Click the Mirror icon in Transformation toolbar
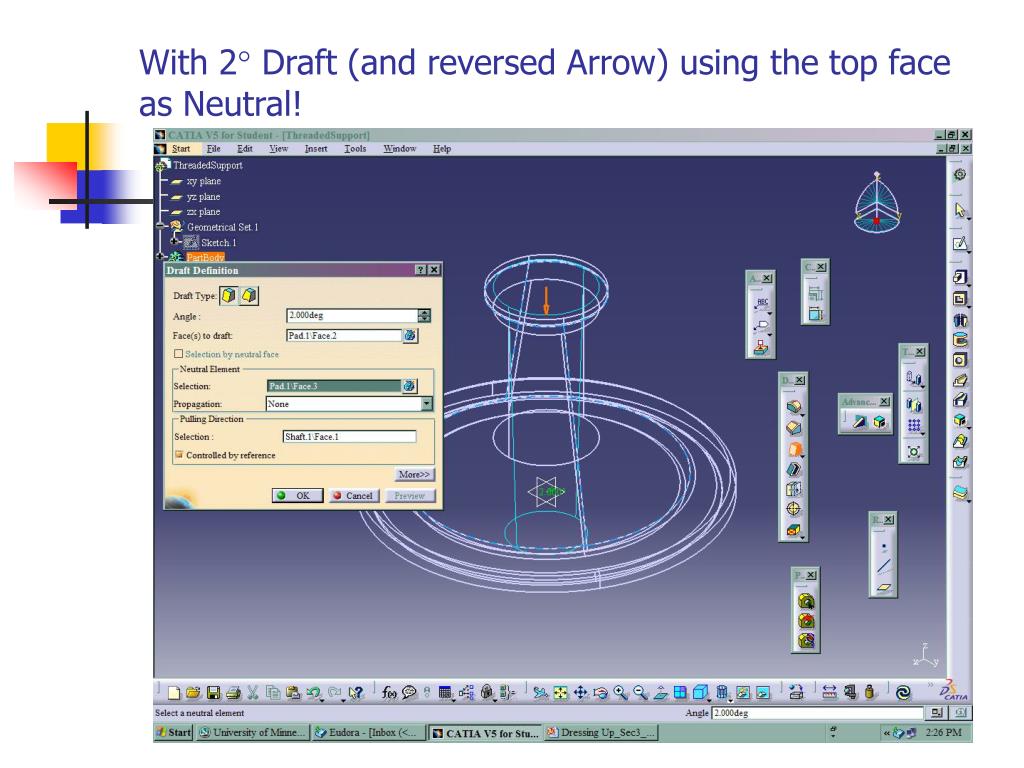 click(x=914, y=405)
